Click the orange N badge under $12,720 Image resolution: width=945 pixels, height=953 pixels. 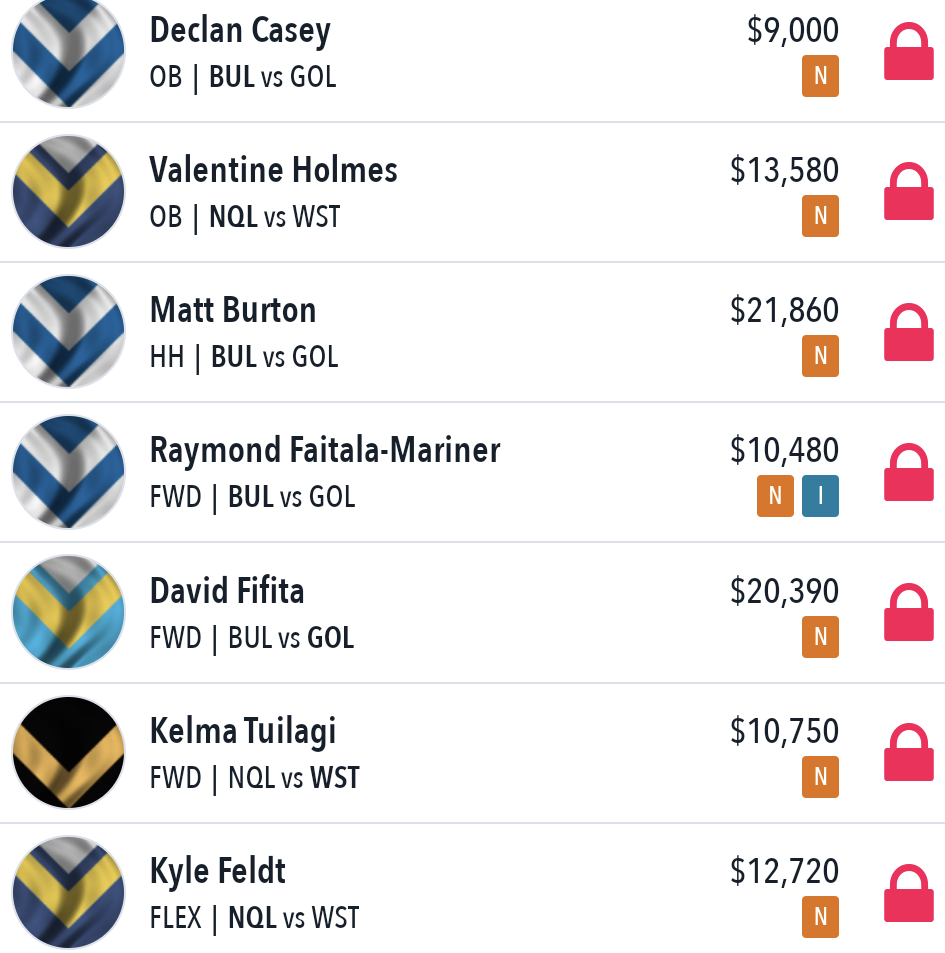pos(820,917)
